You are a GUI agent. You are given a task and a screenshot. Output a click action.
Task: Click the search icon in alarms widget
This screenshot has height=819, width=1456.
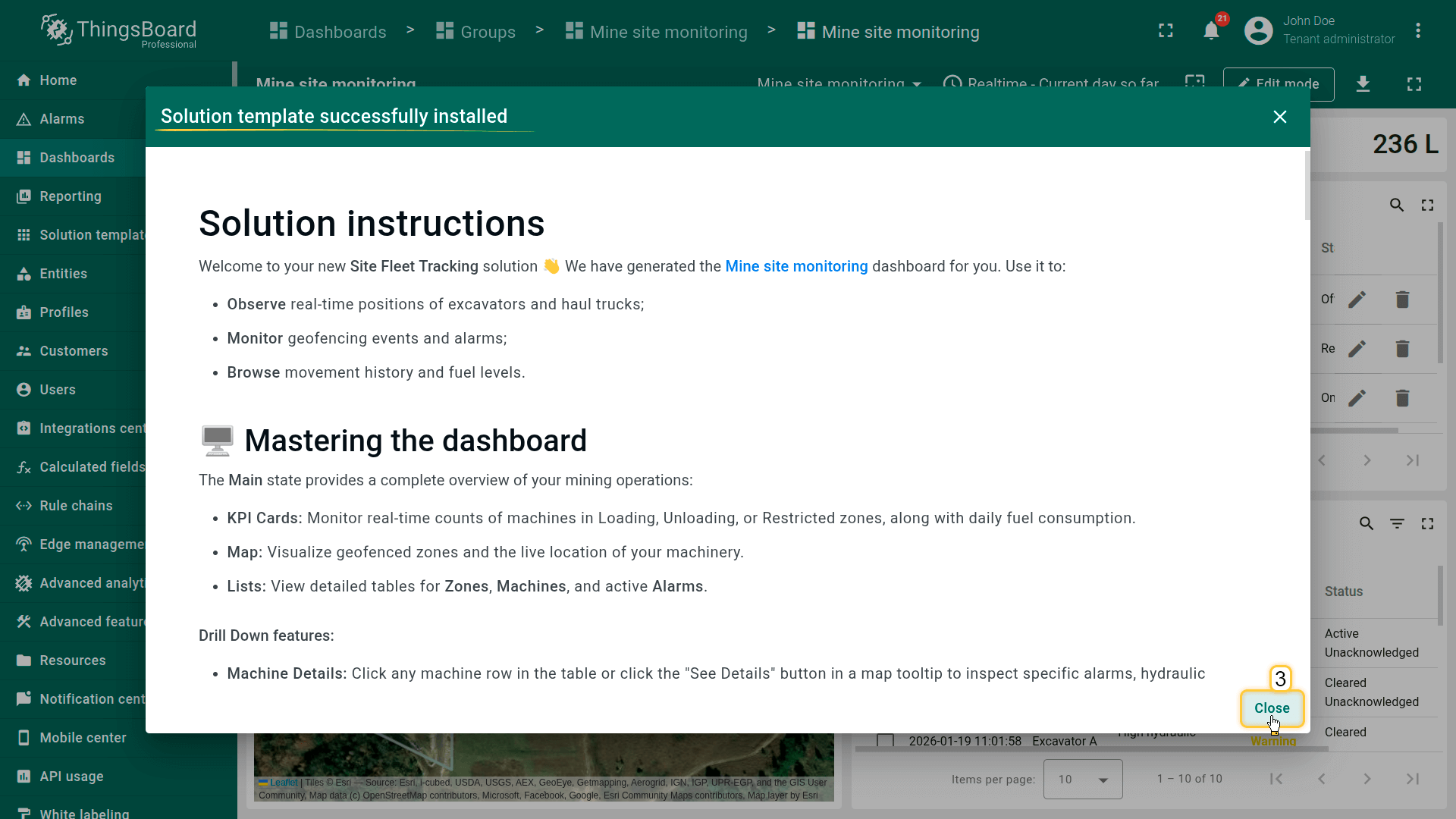1366,523
